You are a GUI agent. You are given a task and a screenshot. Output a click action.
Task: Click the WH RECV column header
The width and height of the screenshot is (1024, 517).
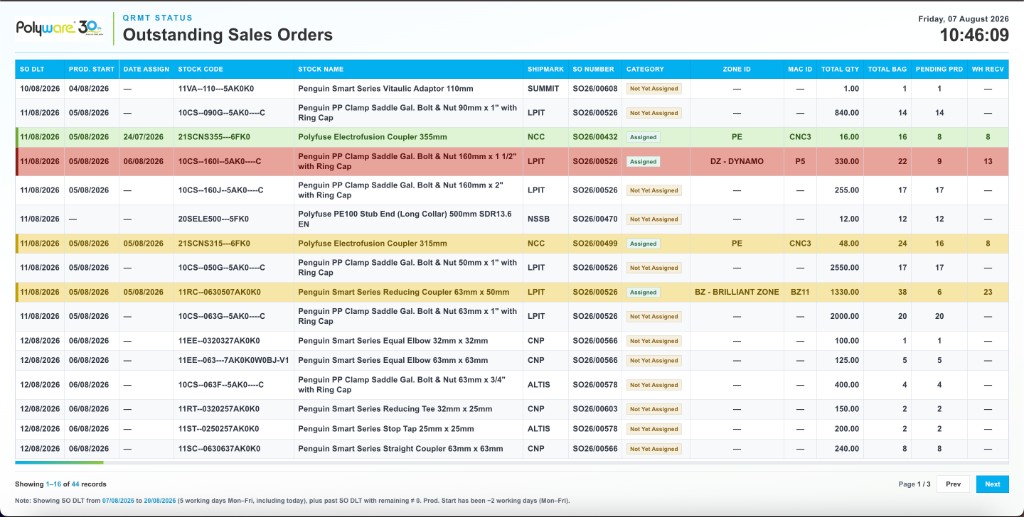pos(987,69)
